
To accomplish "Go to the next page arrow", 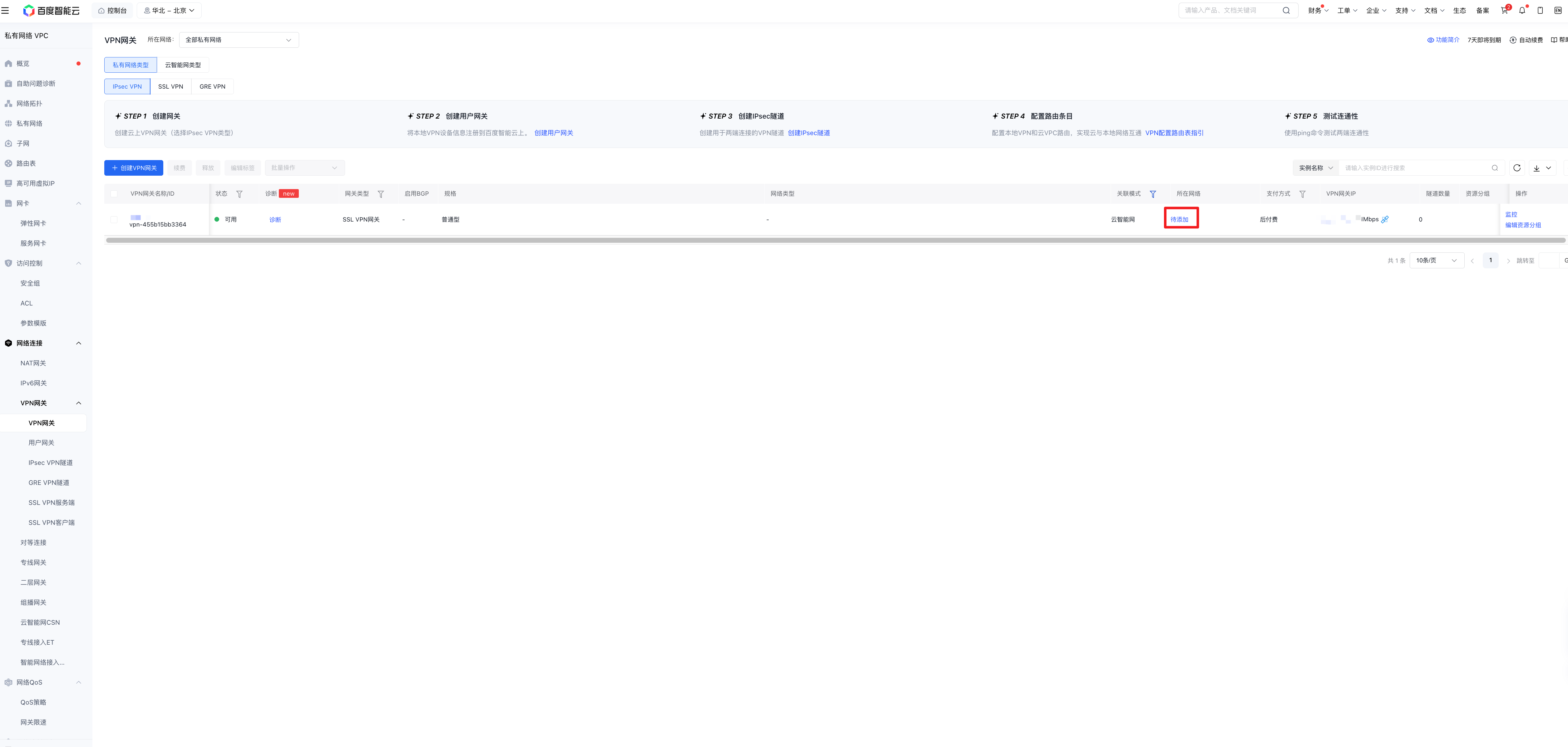I will (1508, 261).
